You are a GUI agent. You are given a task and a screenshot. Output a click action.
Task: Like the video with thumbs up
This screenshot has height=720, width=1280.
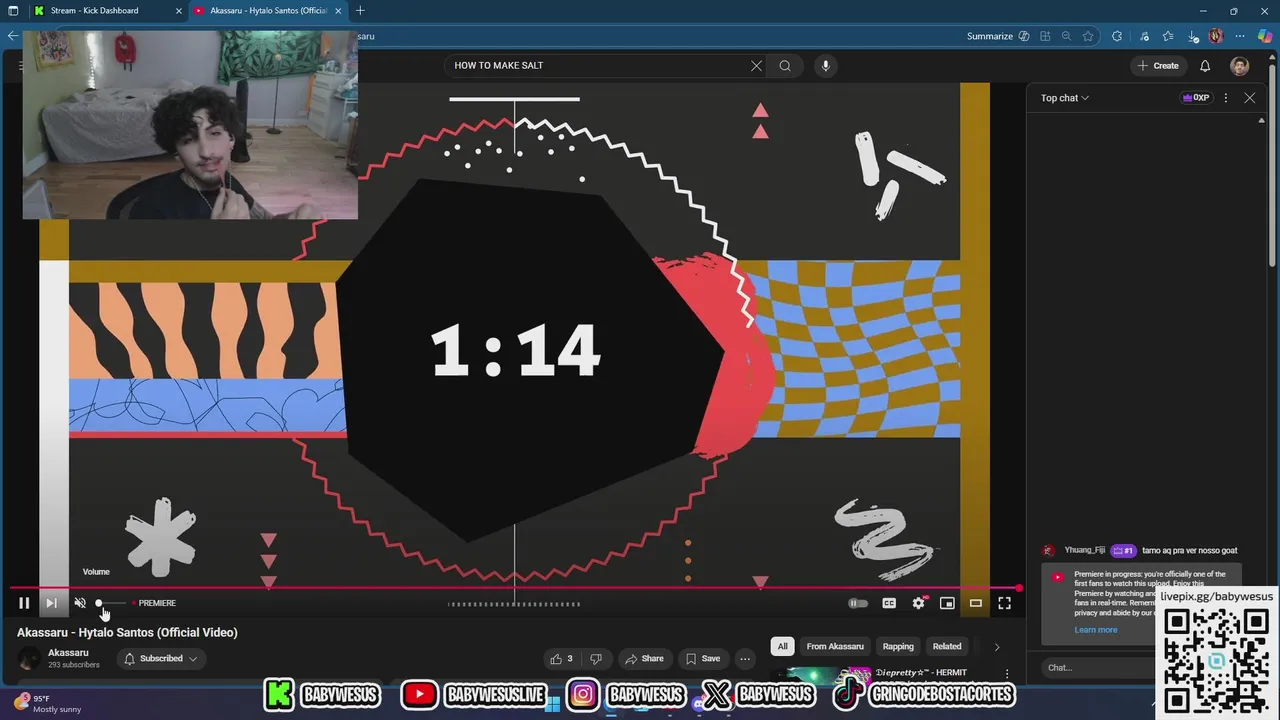562,658
